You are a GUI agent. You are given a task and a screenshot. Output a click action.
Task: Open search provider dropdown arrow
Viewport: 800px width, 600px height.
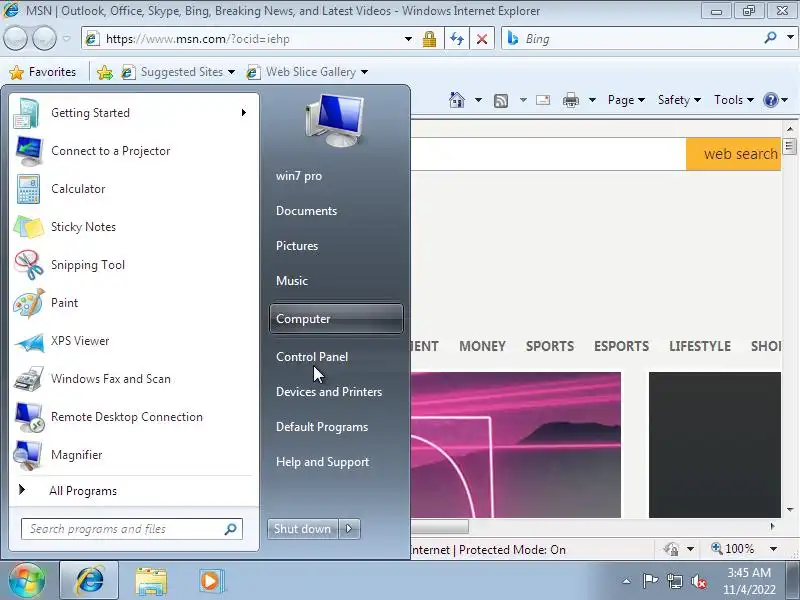[x=790, y=38]
